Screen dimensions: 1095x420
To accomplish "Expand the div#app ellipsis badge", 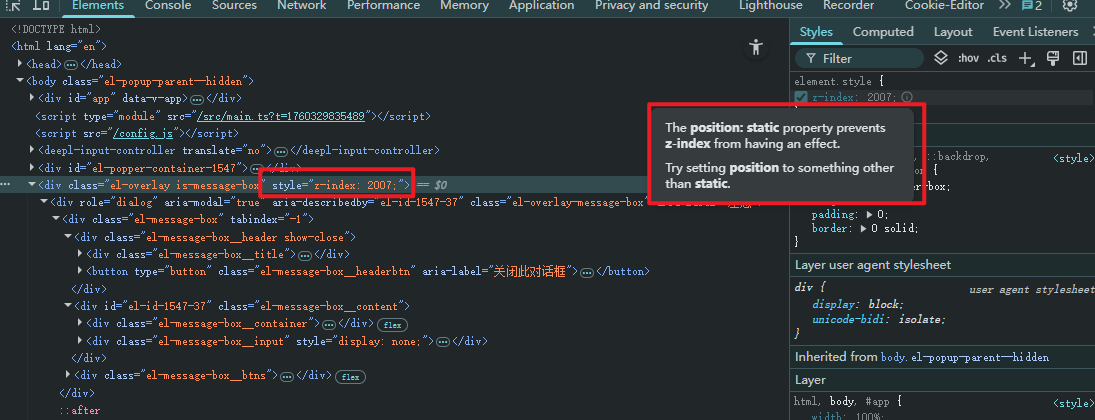I will click(x=197, y=99).
